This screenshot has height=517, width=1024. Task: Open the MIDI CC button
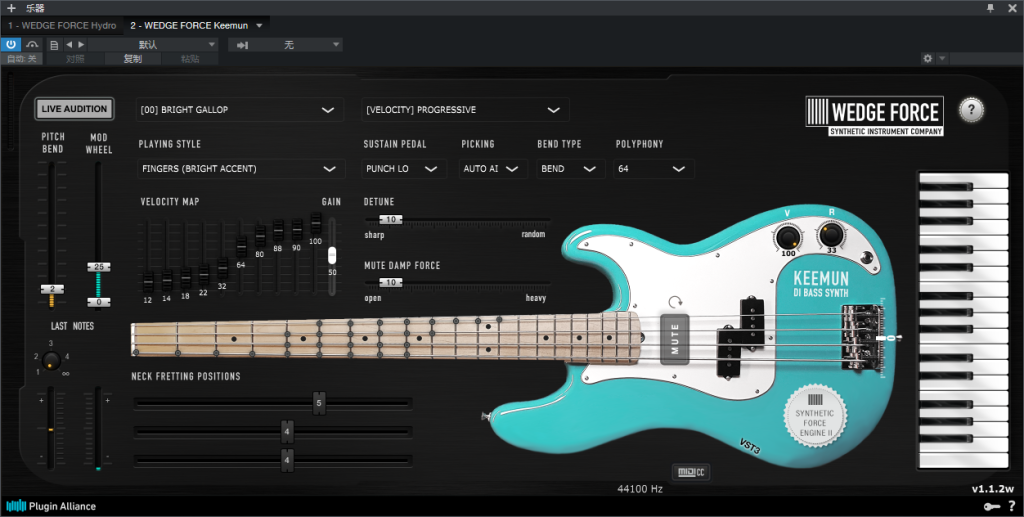pos(691,472)
